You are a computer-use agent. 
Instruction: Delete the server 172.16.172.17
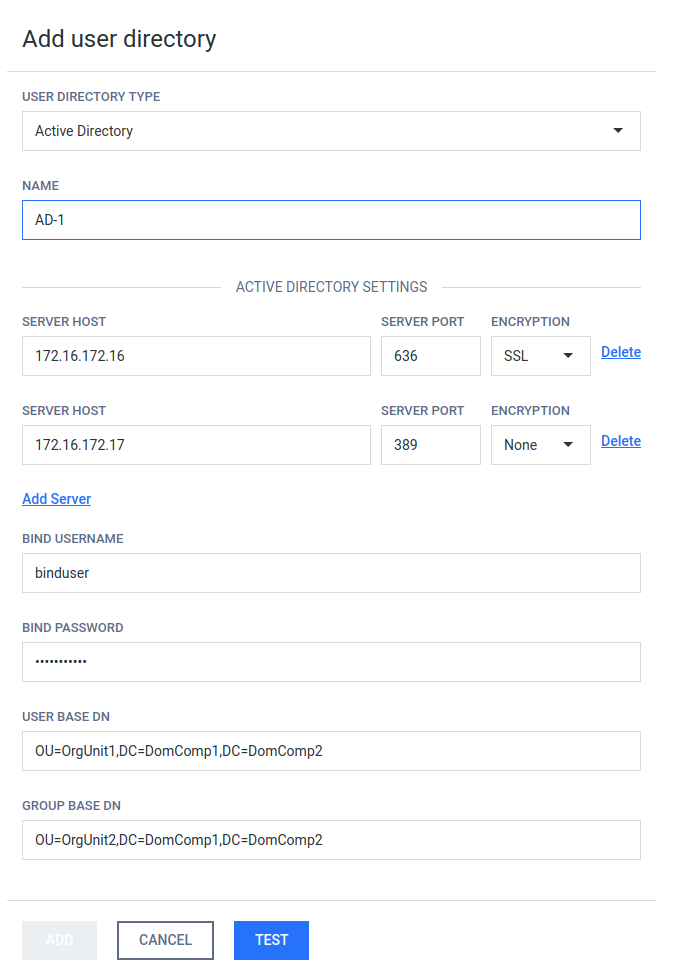click(x=620, y=440)
